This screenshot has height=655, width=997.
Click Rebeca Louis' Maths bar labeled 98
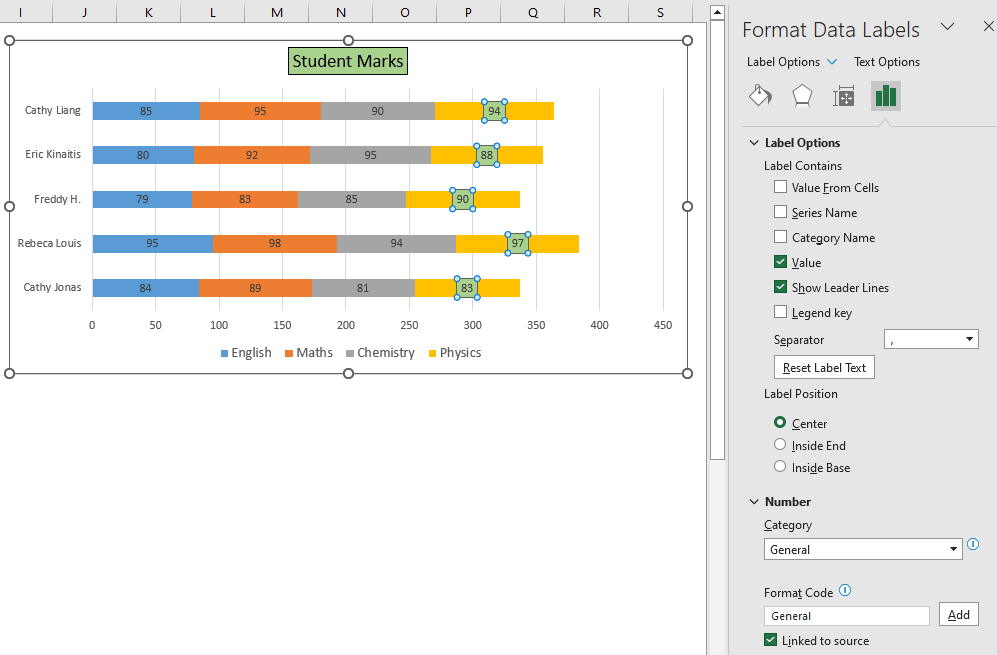coord(275,244)
